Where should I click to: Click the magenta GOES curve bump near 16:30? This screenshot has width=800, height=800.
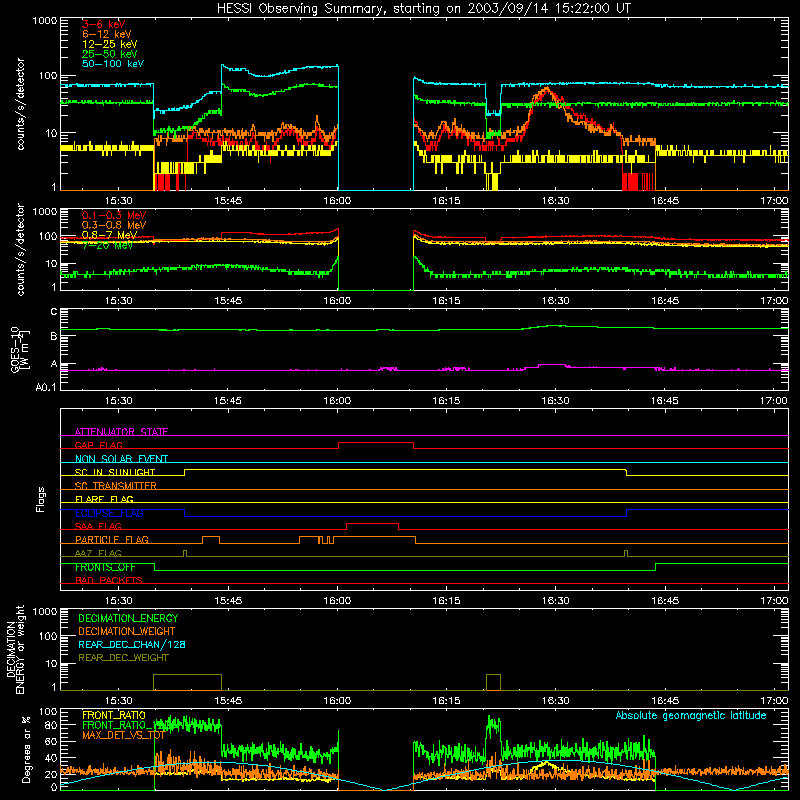pyautogui.click(x=553, y=365)
